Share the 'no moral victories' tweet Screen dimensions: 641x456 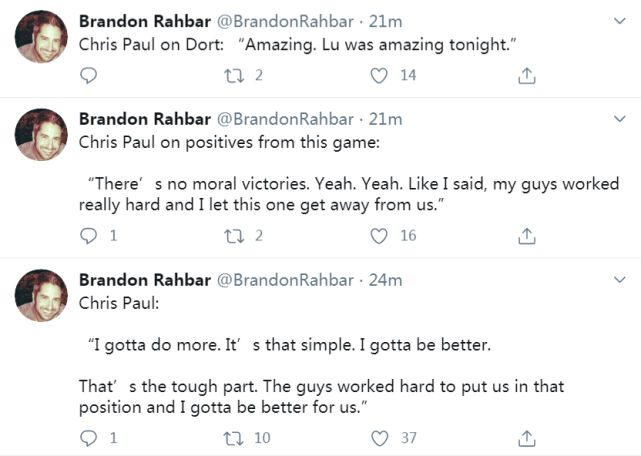527,236
